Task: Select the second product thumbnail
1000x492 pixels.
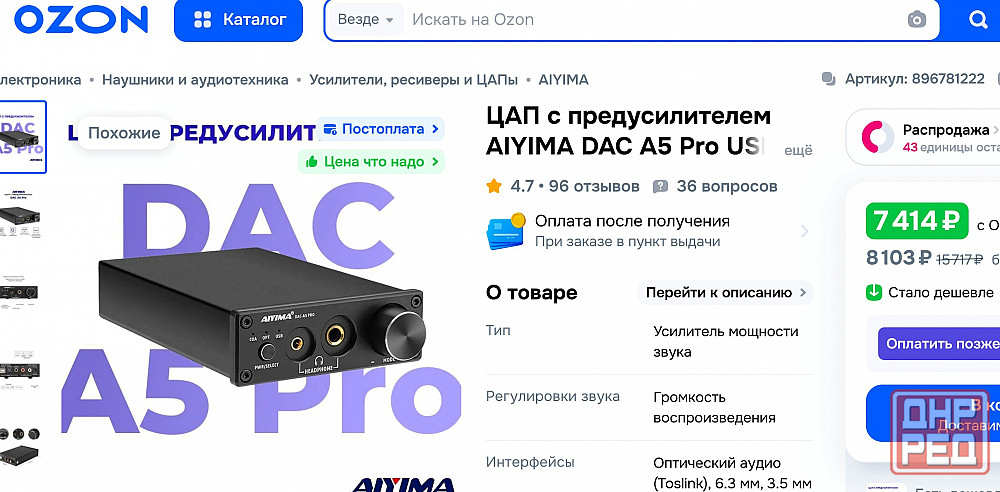Action: 19,214
